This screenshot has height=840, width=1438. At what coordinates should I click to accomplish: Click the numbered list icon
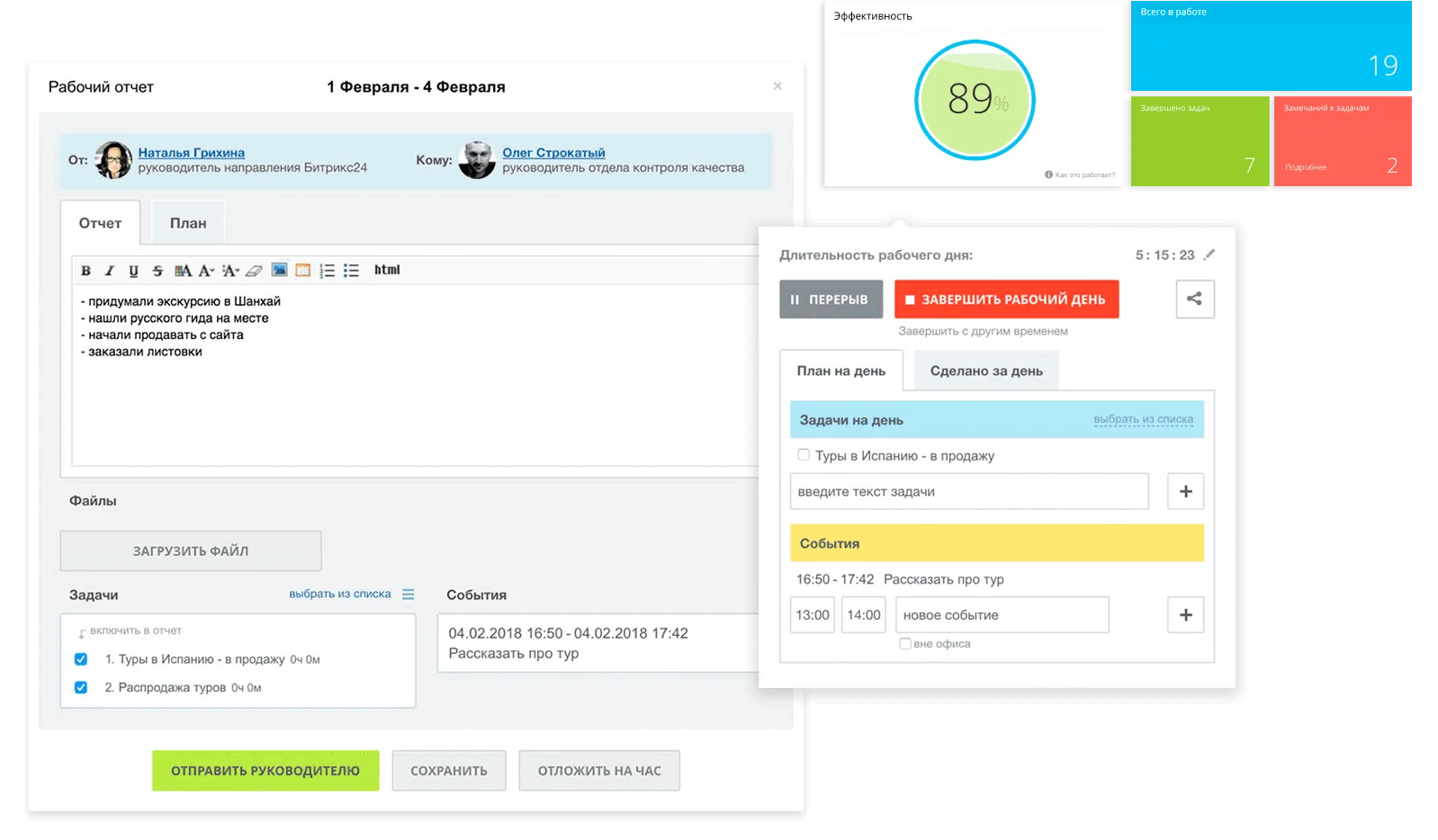pyautogui.click(x=327, y=271)
